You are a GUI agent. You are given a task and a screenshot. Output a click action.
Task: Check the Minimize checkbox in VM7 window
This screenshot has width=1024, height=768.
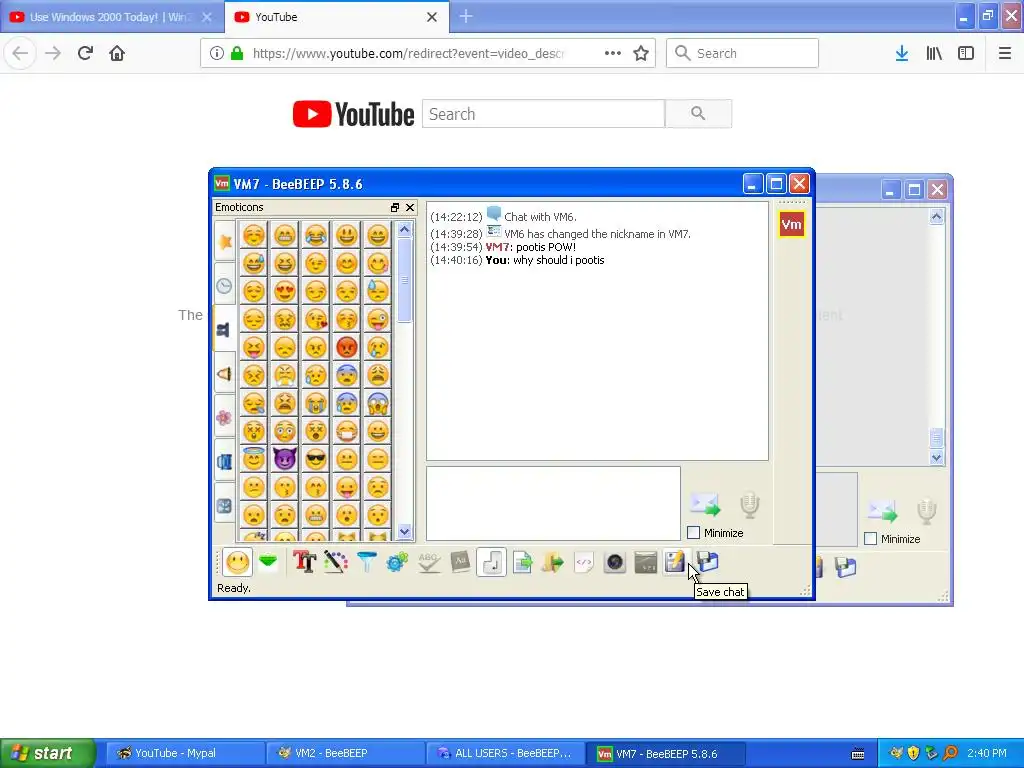pyautogui.click(x=694, y=533)
